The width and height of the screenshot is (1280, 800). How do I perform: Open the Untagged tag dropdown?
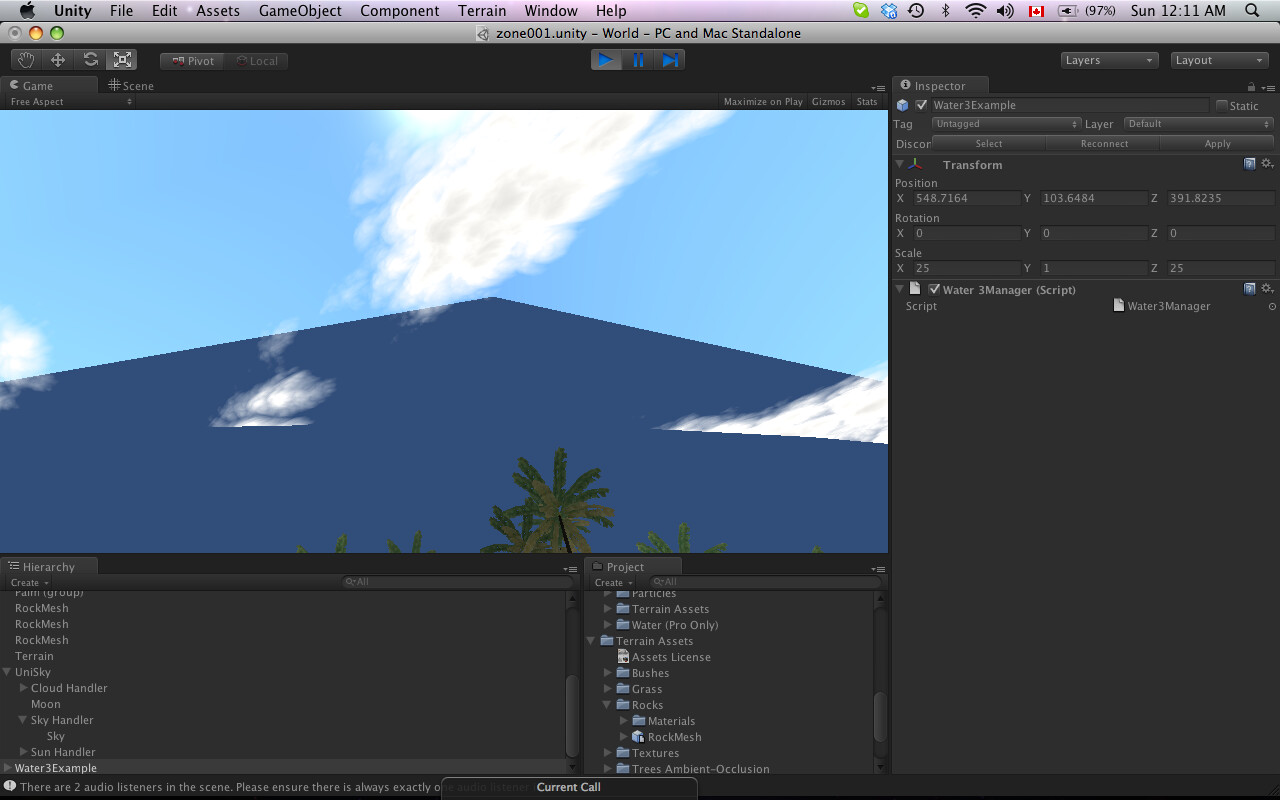point(1005,123)
